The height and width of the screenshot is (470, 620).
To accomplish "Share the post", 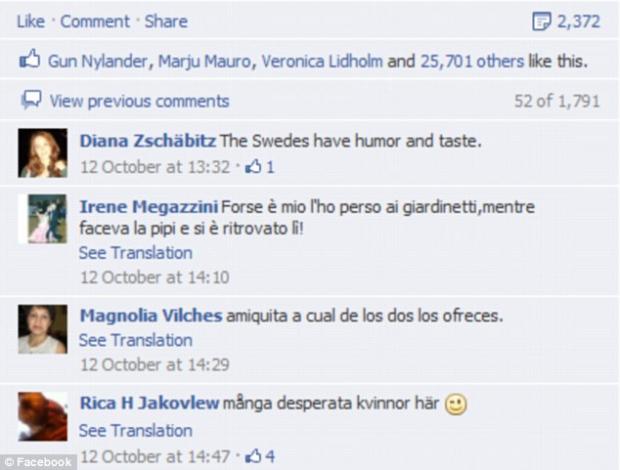I will click(166, 21).
